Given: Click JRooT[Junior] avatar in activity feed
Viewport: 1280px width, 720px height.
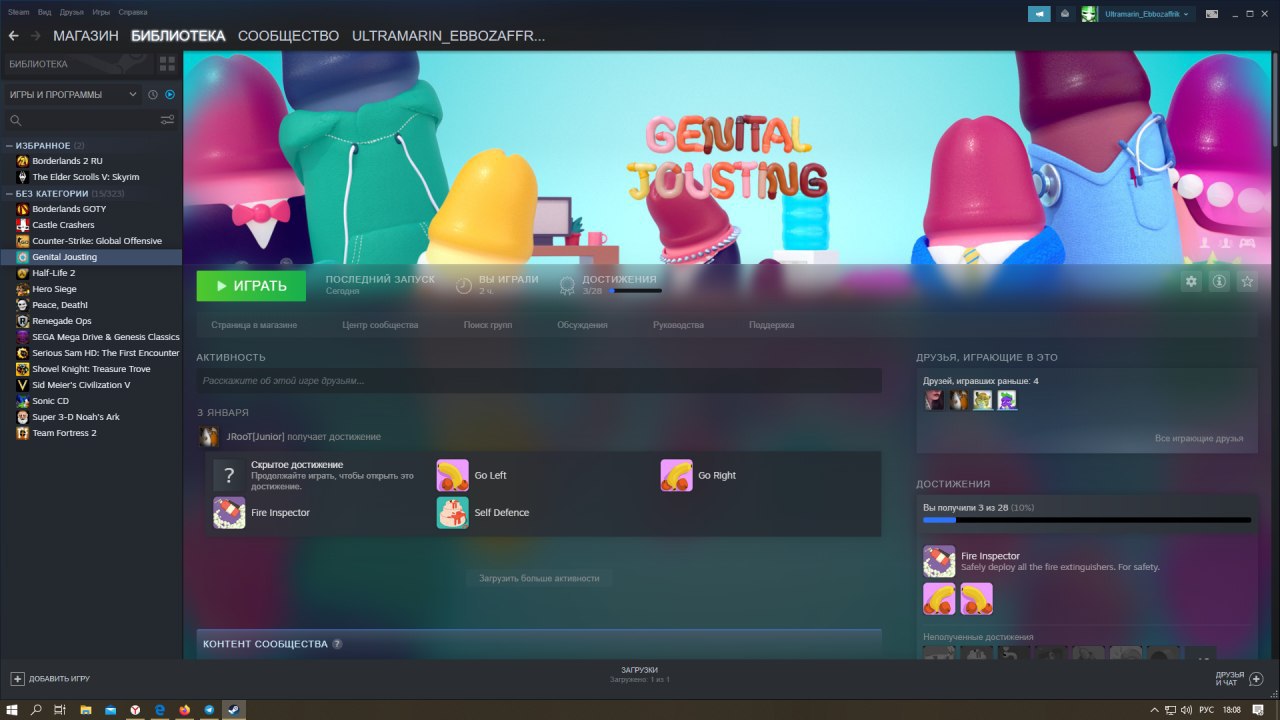Looking at the screenshot, I should pyautogui.click(x=209, y=437).
